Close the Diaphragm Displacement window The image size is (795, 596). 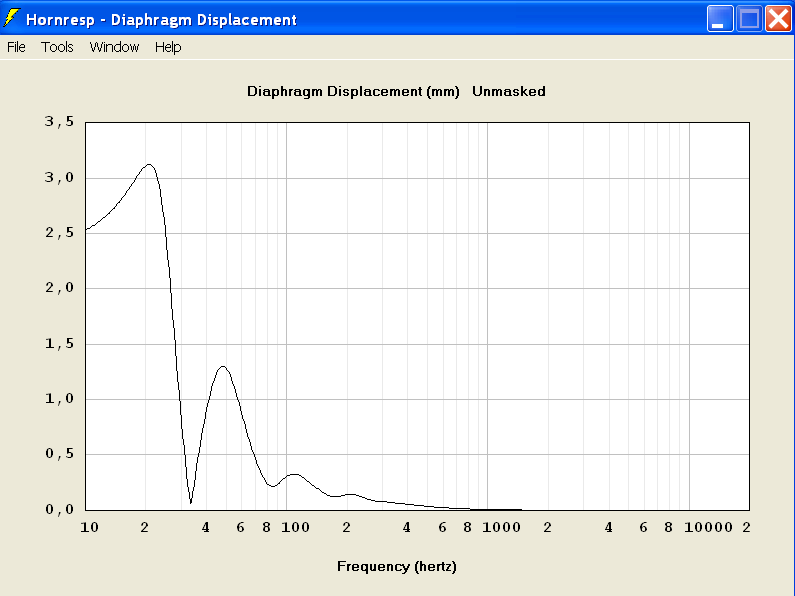pyautogui.click(x=778, y=19)
